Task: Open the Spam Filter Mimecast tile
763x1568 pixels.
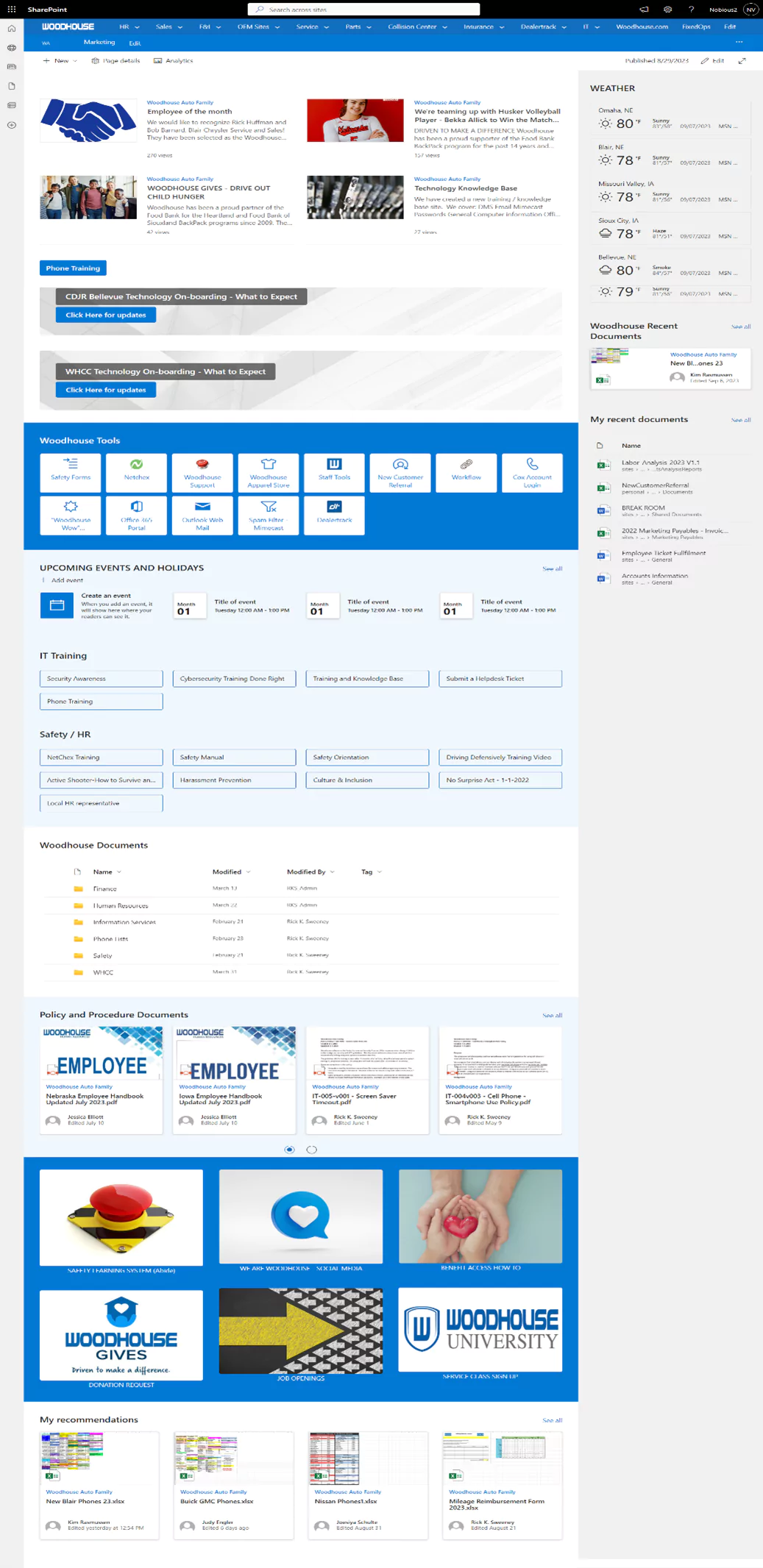Action: click(x=269, y=515)
